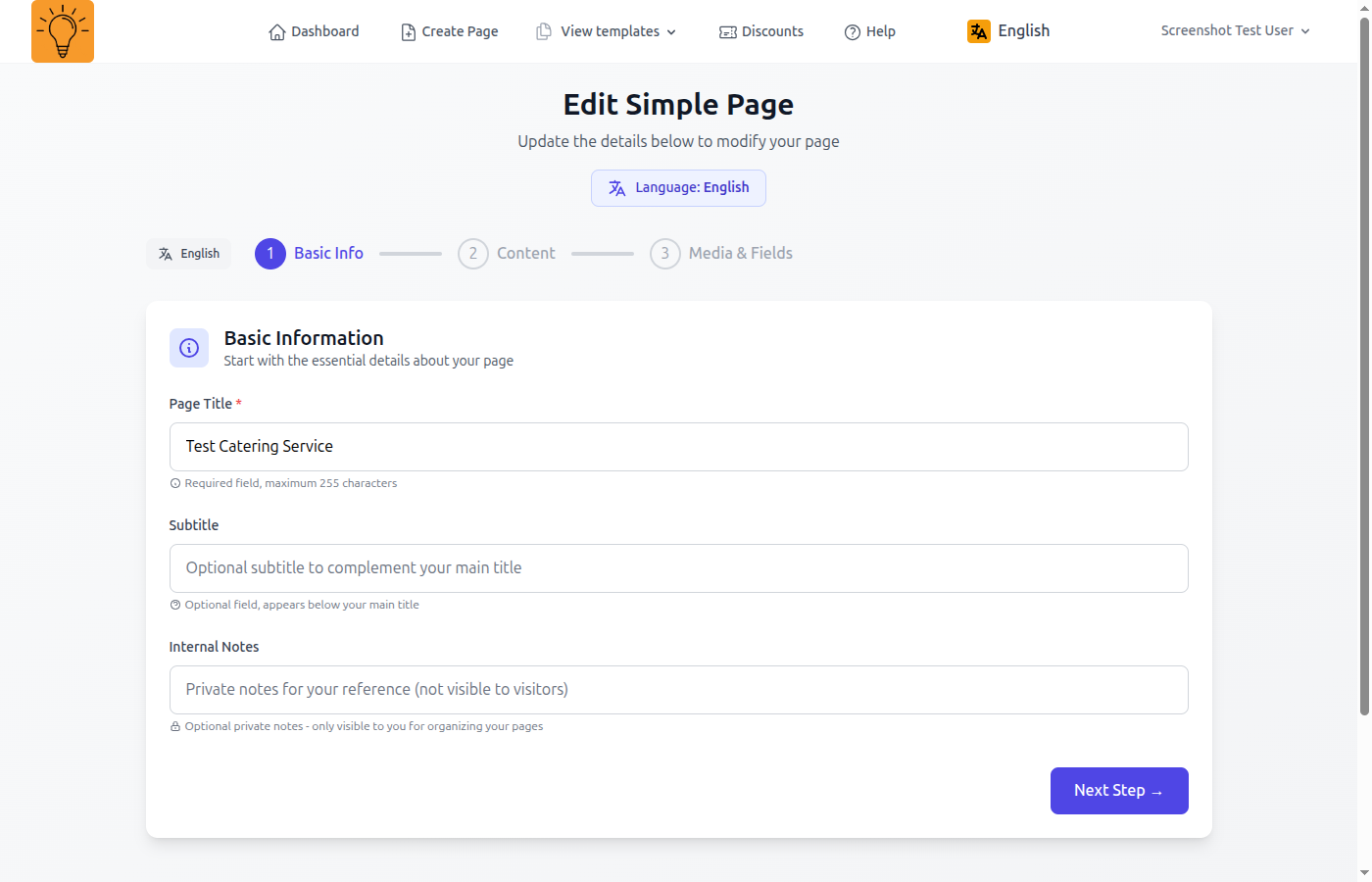Click the "Basic Information" section heading
The image size is (1372, 882).
pos(304,338)
